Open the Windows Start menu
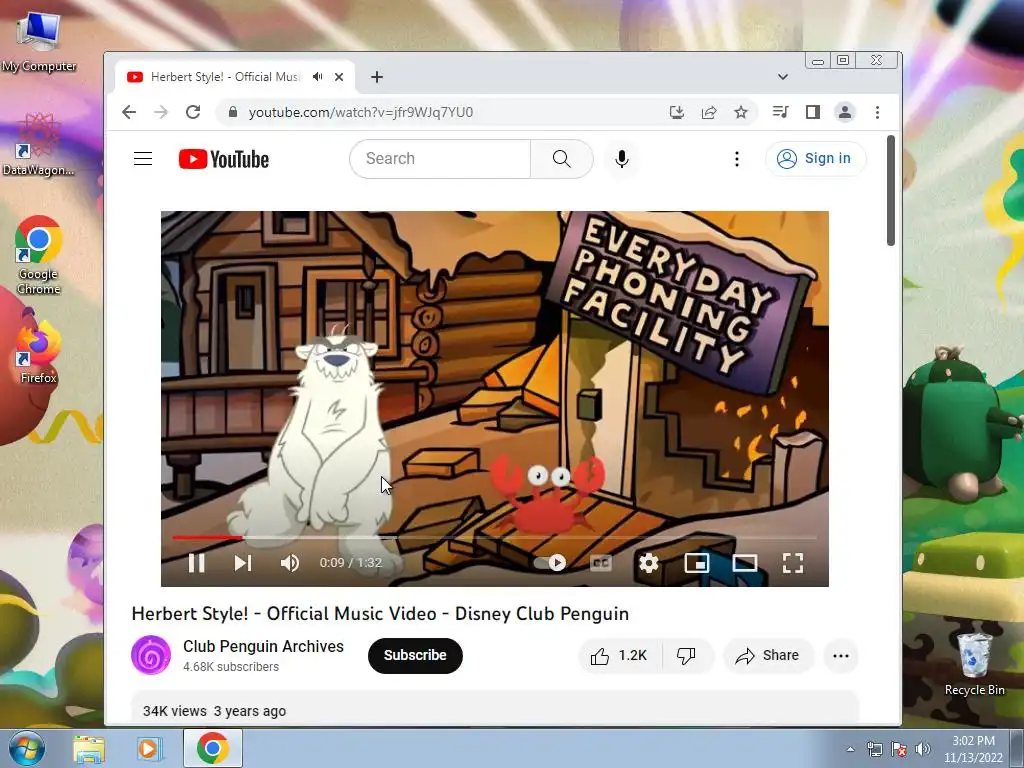The height and width of the screenshot is (768, 1024). pyautogui.click(x=26, y=749)
